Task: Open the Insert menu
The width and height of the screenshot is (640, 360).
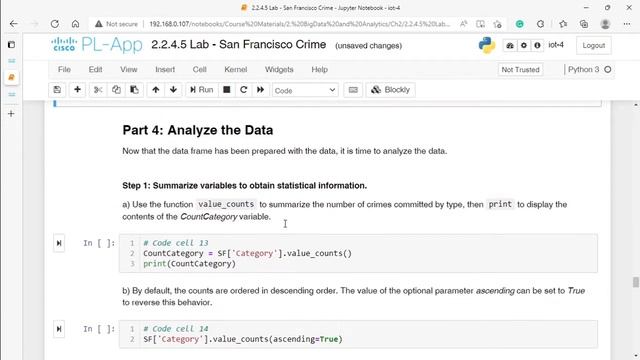Action: (x=165, y=69)
